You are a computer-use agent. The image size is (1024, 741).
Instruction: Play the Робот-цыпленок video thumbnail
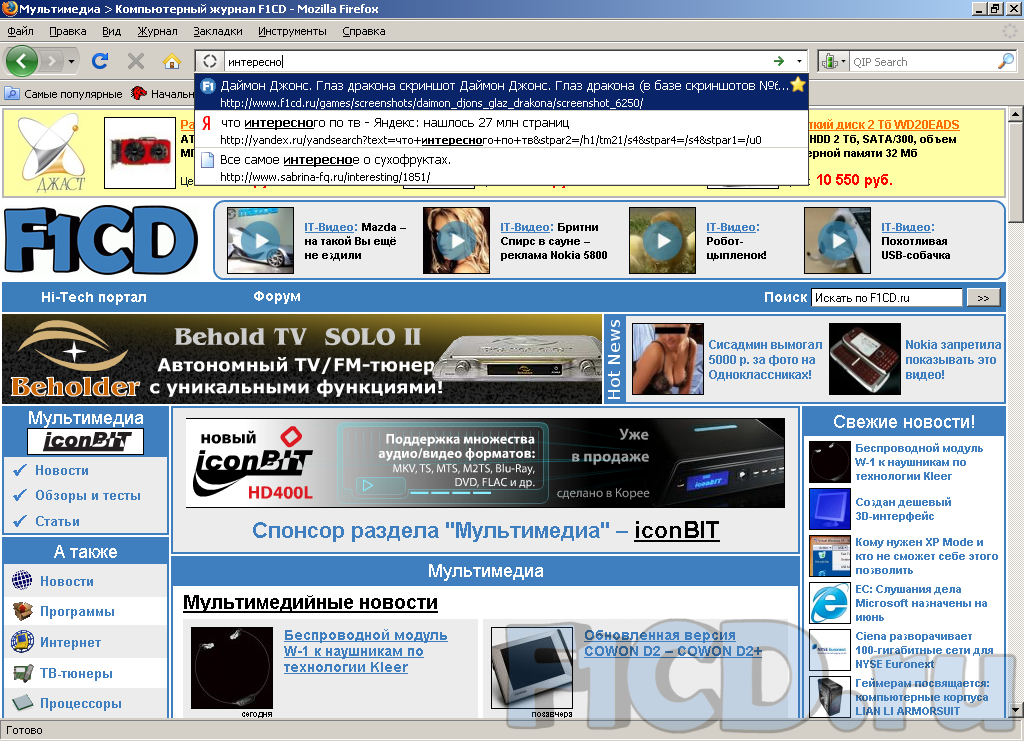coord(662,240)
